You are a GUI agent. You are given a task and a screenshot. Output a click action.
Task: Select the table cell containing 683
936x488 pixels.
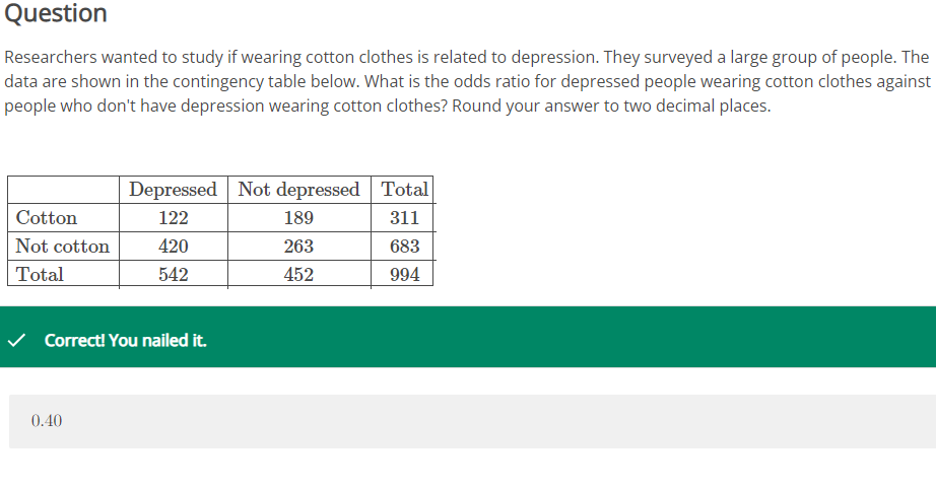pos(404,246)
